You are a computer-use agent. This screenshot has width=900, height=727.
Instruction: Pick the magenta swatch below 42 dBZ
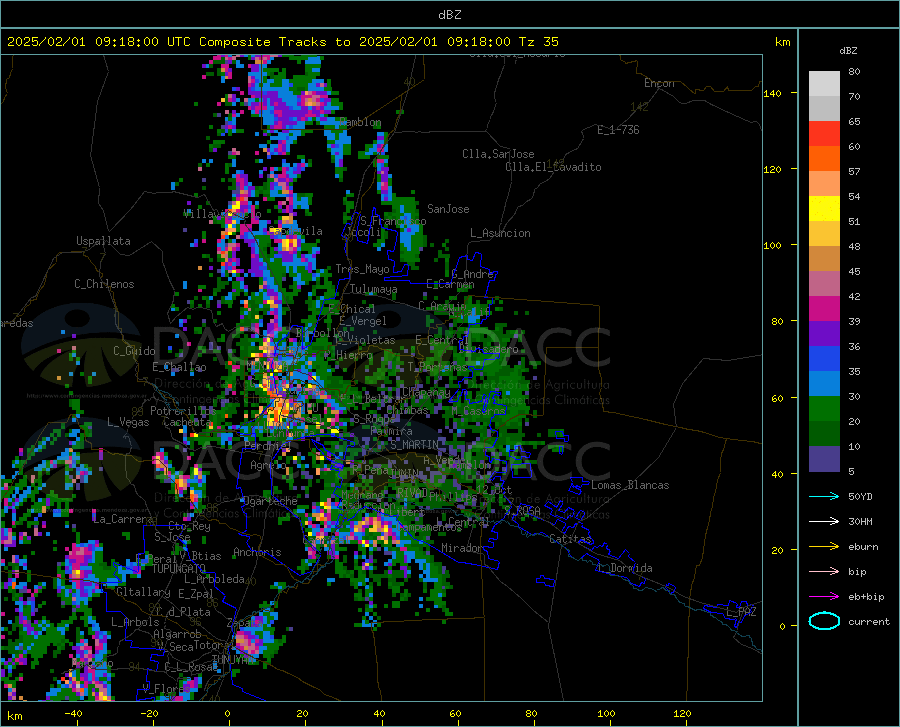824,309
